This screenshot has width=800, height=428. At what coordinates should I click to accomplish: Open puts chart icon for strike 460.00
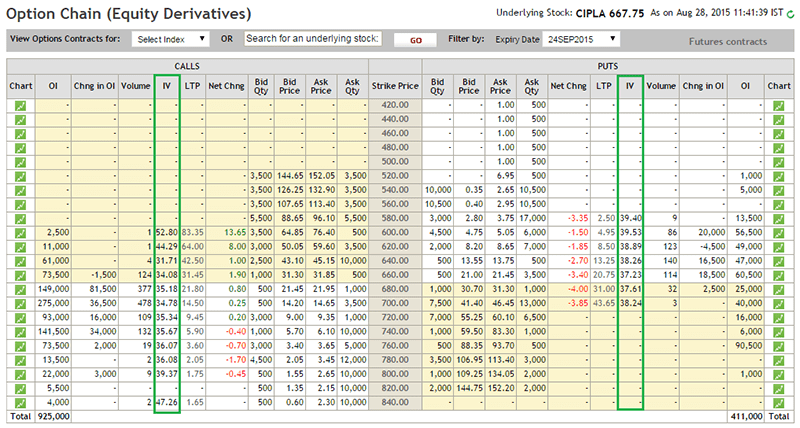coord(779,134)
